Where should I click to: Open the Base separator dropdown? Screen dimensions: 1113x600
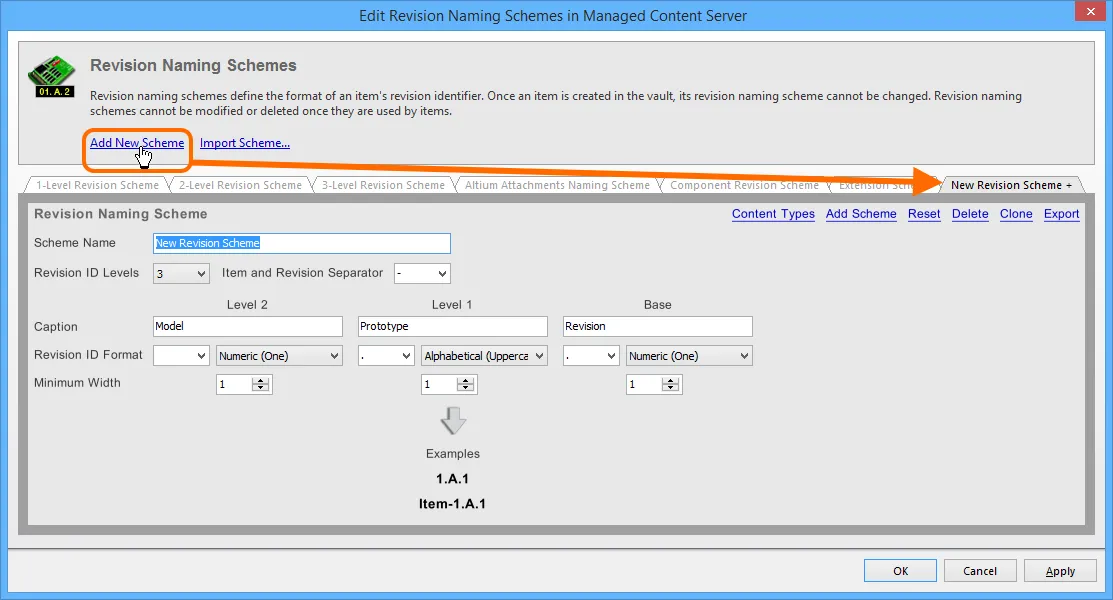tap(591, 356)
